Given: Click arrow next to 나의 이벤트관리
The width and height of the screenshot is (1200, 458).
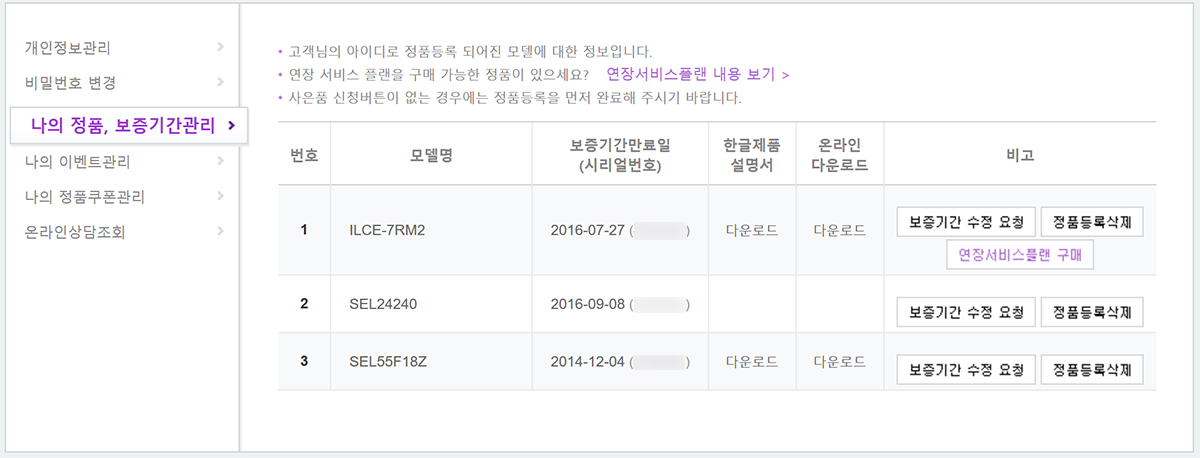Looking at the screenshot, I should (x=220, y=162).
